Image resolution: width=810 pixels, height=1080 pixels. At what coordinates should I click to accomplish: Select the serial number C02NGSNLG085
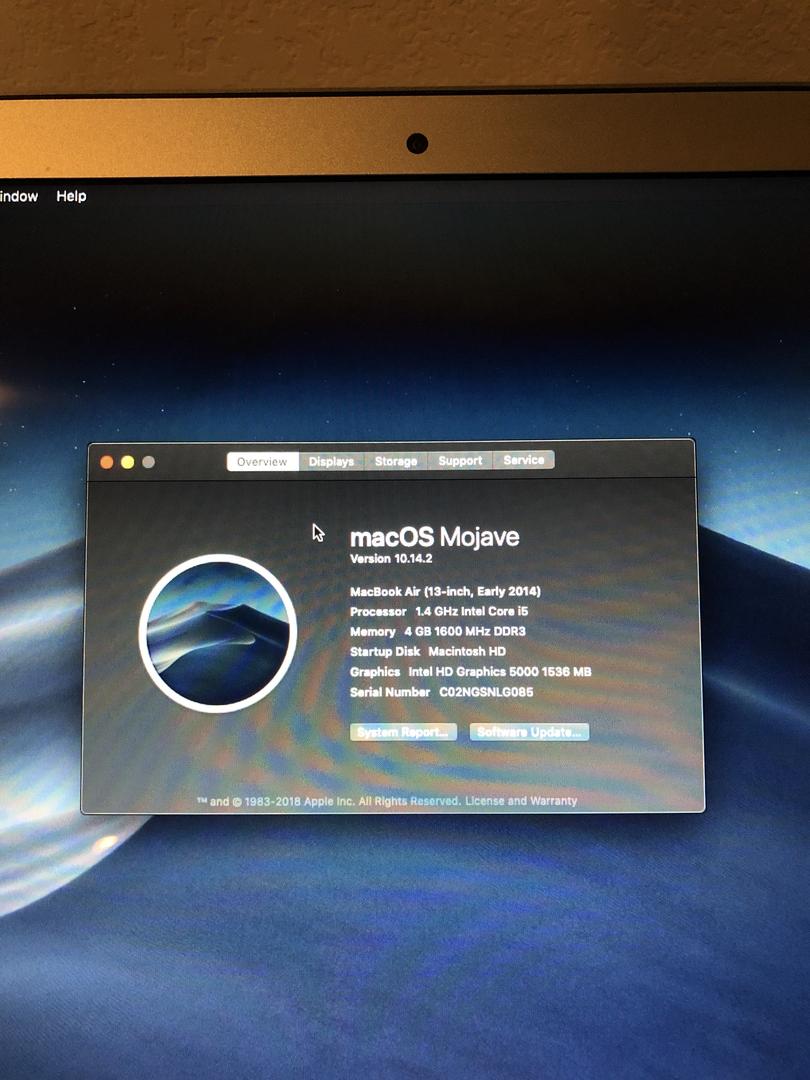[486, 692]
